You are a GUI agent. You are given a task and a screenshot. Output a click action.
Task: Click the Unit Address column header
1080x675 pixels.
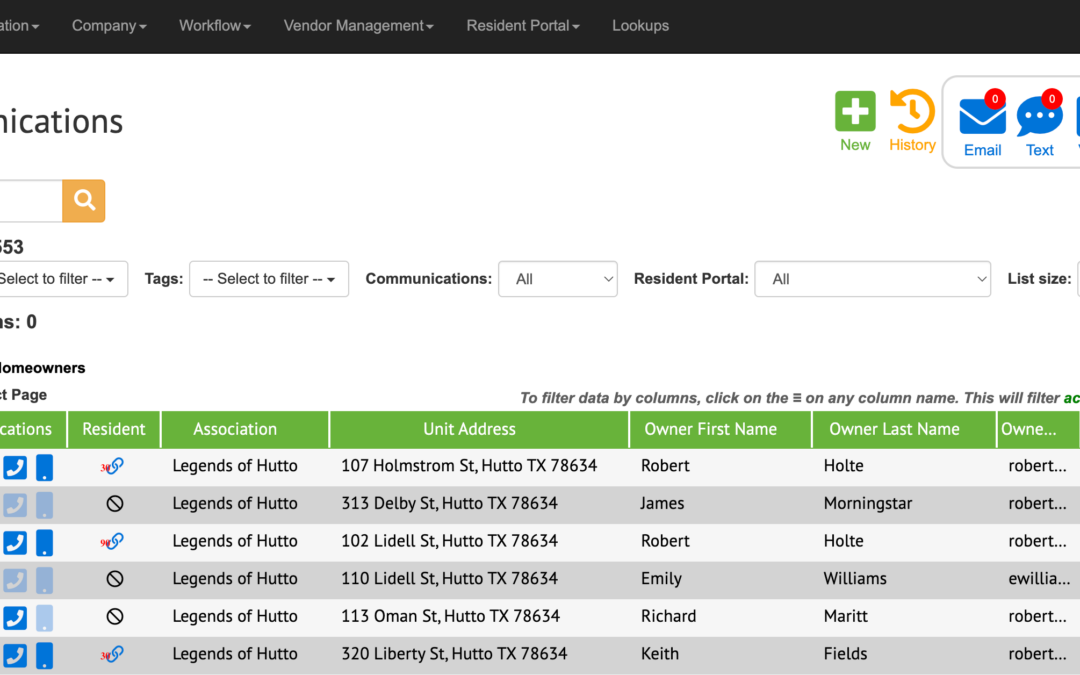[469, 429]
